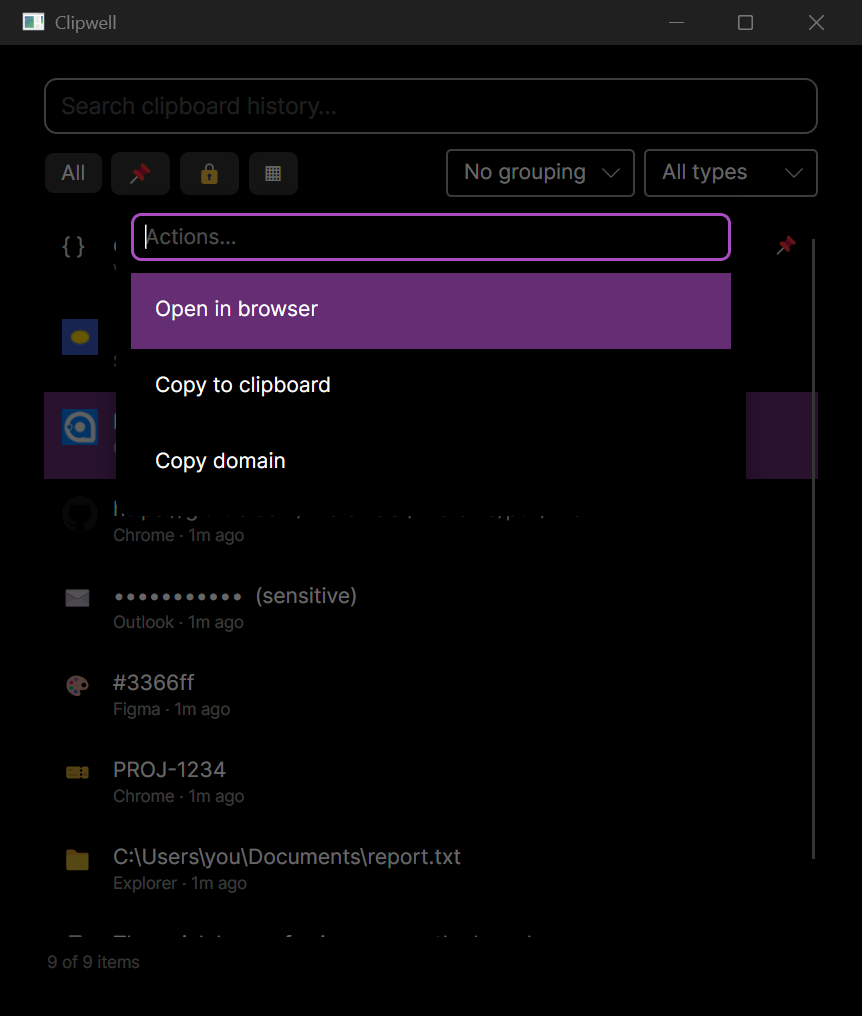
Task: Maximize the Clipwell window
Action: click(745, 23)
